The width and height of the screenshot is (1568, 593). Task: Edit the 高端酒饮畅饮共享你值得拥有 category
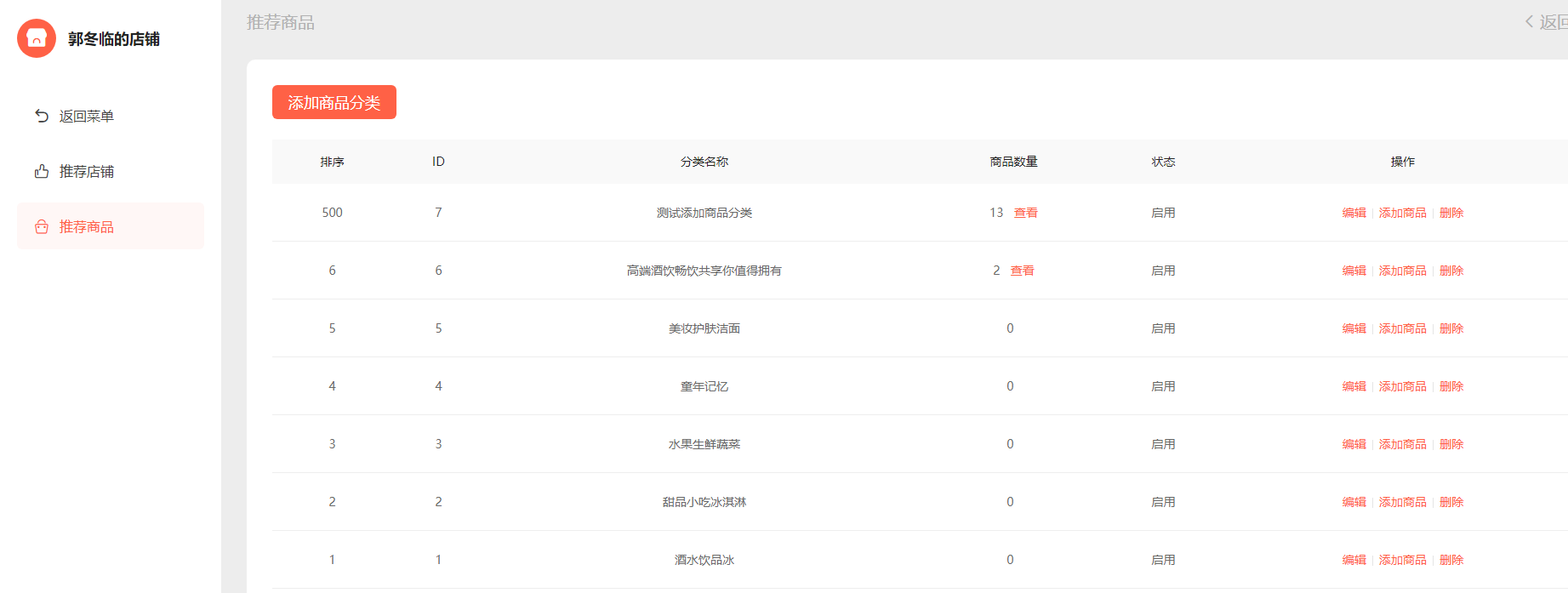pos(1354,271)
